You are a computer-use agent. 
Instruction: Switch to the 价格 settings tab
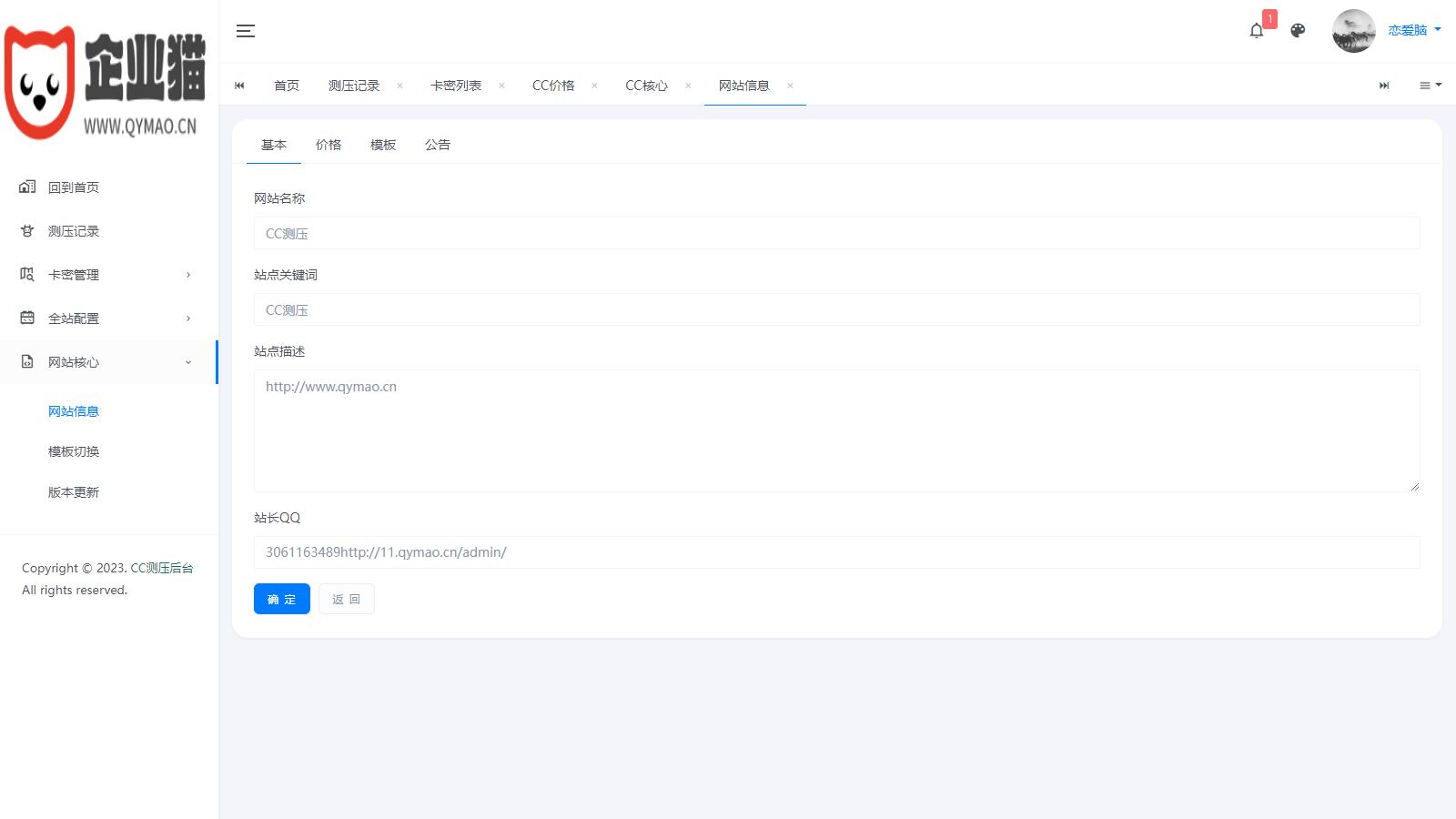329,145
